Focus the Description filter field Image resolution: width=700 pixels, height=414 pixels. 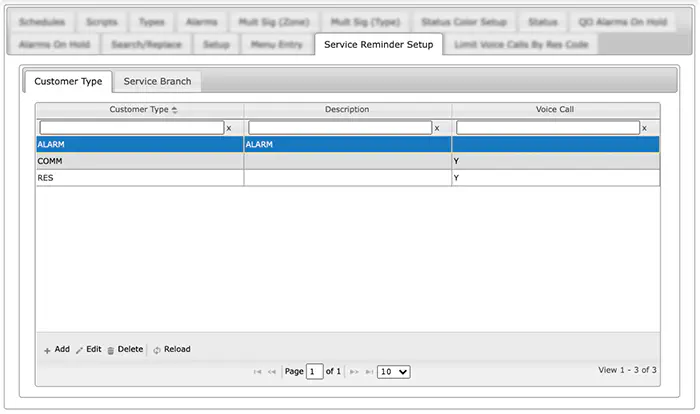pyautogui.click(x=340, y=128)
